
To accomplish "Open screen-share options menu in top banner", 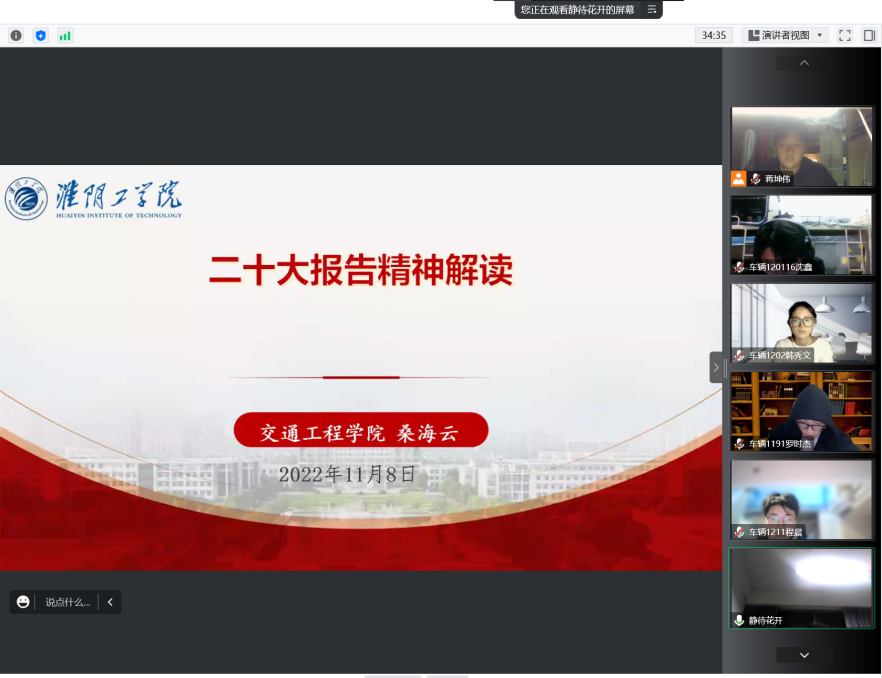I will click(x=652, y=9).
